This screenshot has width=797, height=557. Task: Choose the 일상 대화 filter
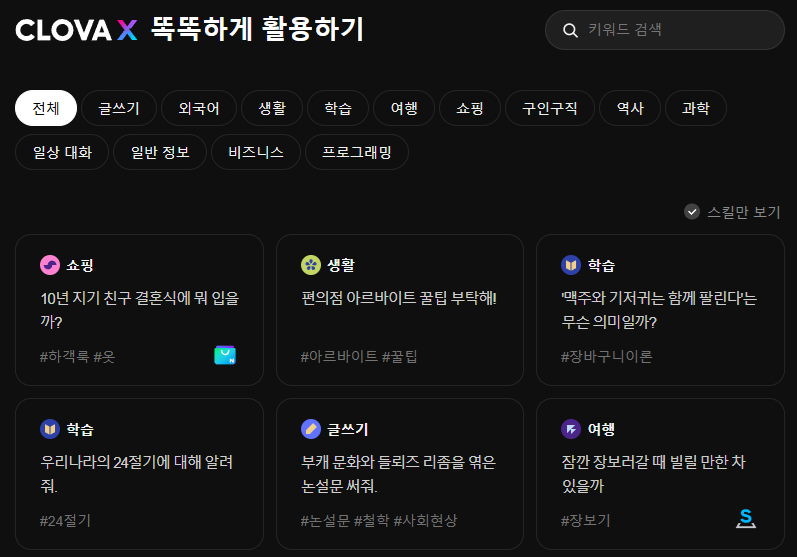coord(62,152)
